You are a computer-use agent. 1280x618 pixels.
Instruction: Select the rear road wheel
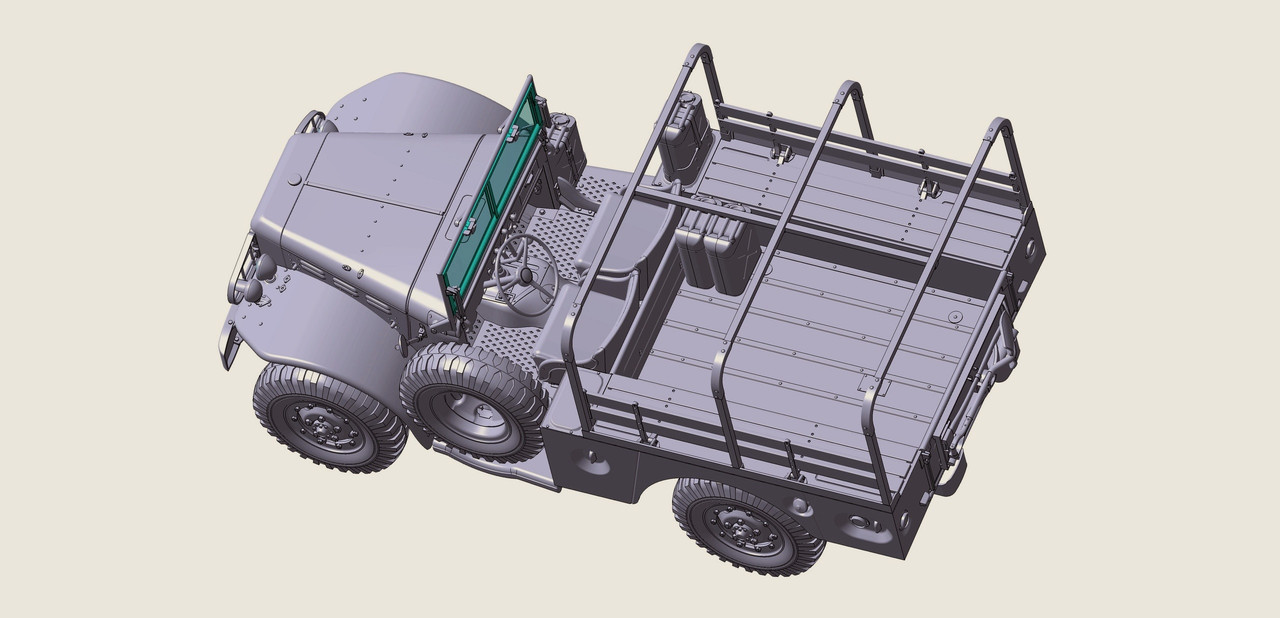click(747, 526)
